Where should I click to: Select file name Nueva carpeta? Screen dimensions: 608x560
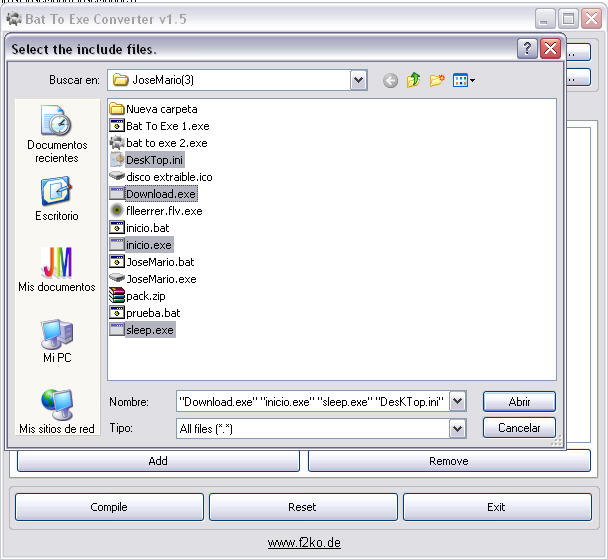[162, 109]
